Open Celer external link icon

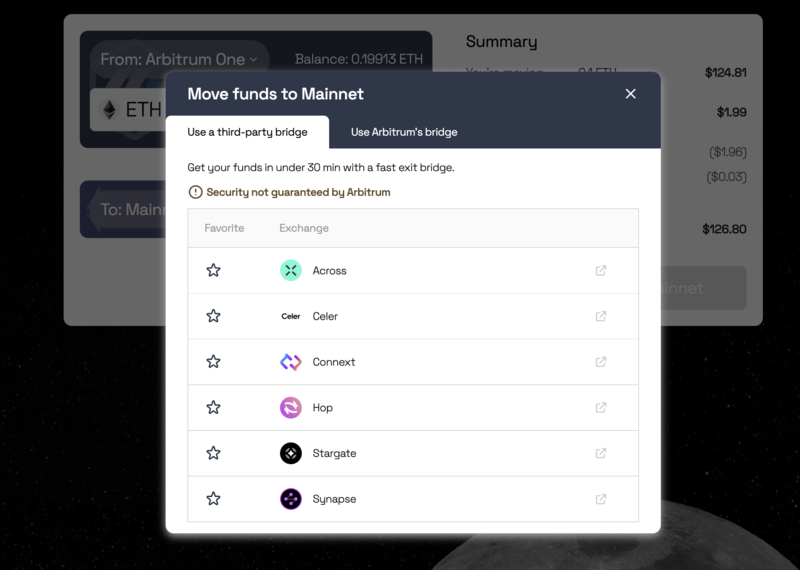point(601,316)
